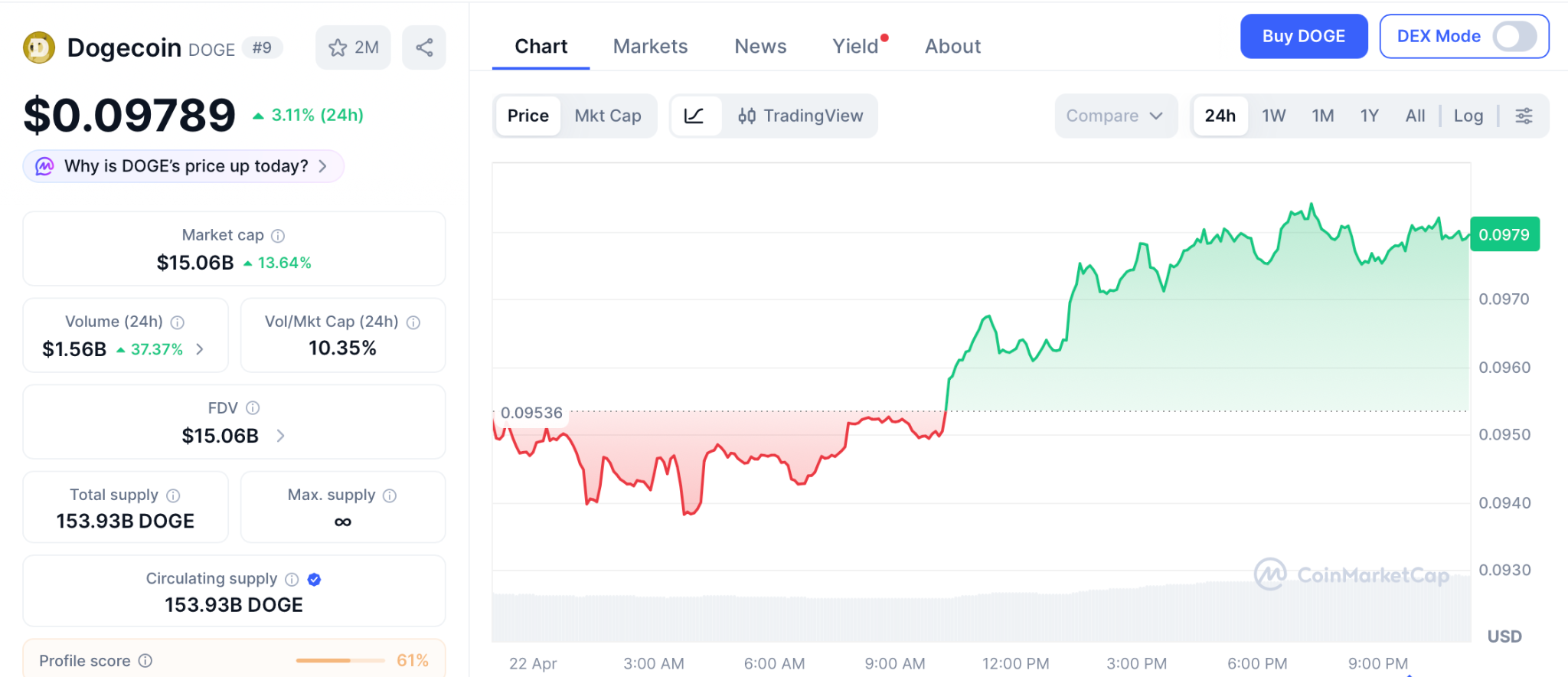This screenshot has height=677, width=1568.
Task: Select the line chart icon
Action: 694,116
